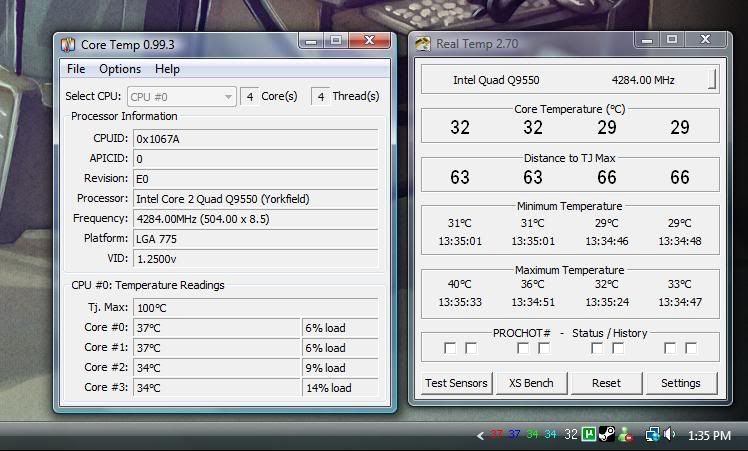
Task: Show hidden tray icons with the arrow
Action: [481, 435]
